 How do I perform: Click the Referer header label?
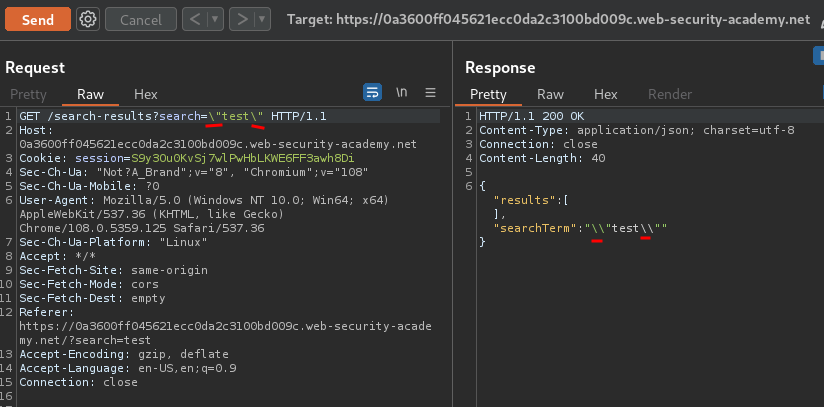[44, 312]
